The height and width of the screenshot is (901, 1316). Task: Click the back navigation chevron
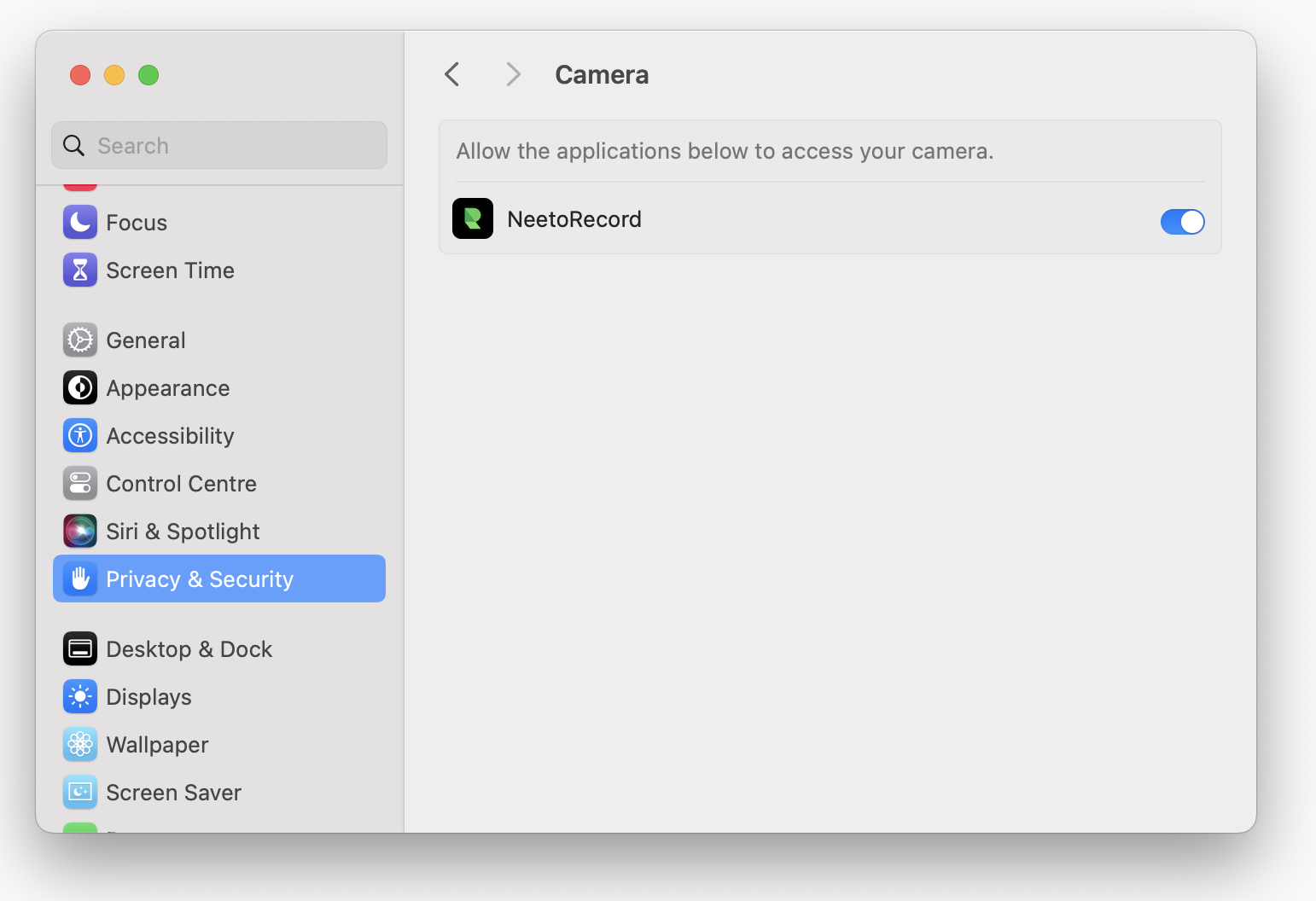point(451,74)
